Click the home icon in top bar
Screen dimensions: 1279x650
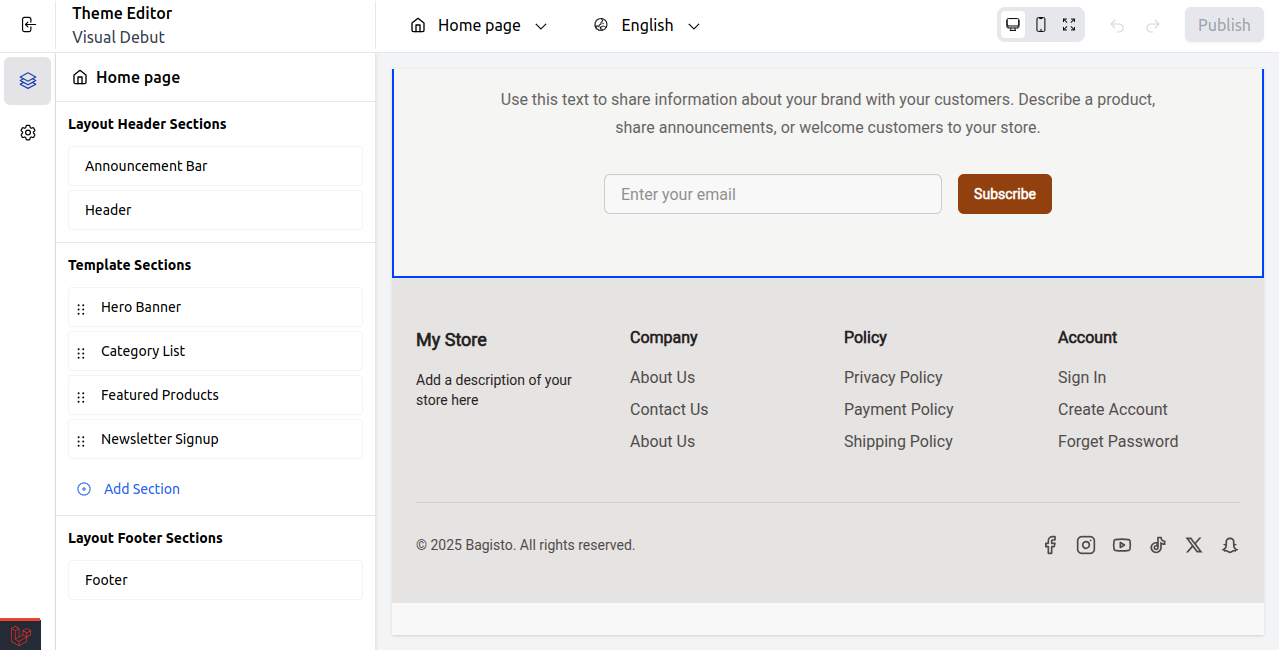418,25
